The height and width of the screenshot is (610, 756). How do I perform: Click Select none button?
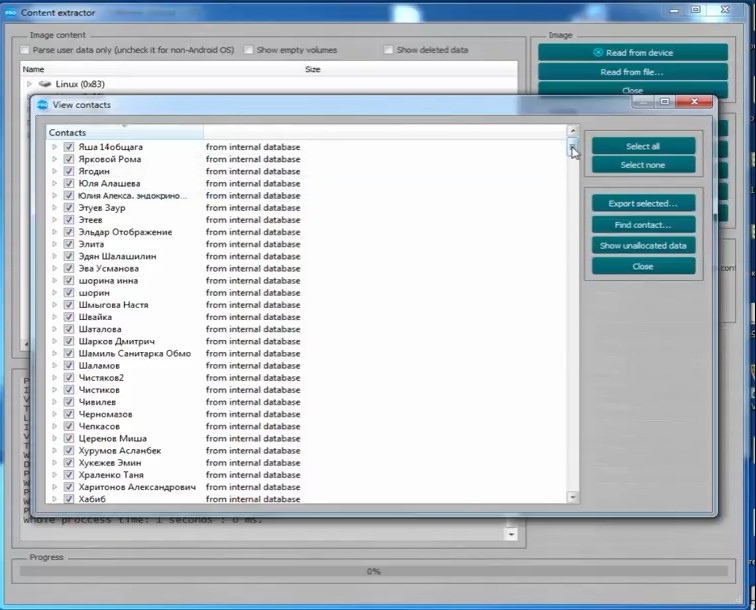(643, 165)
